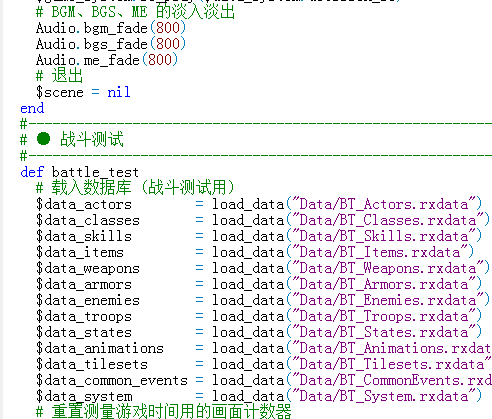
Task: Click the $data_weapons variable
Action: pos(88,268)
